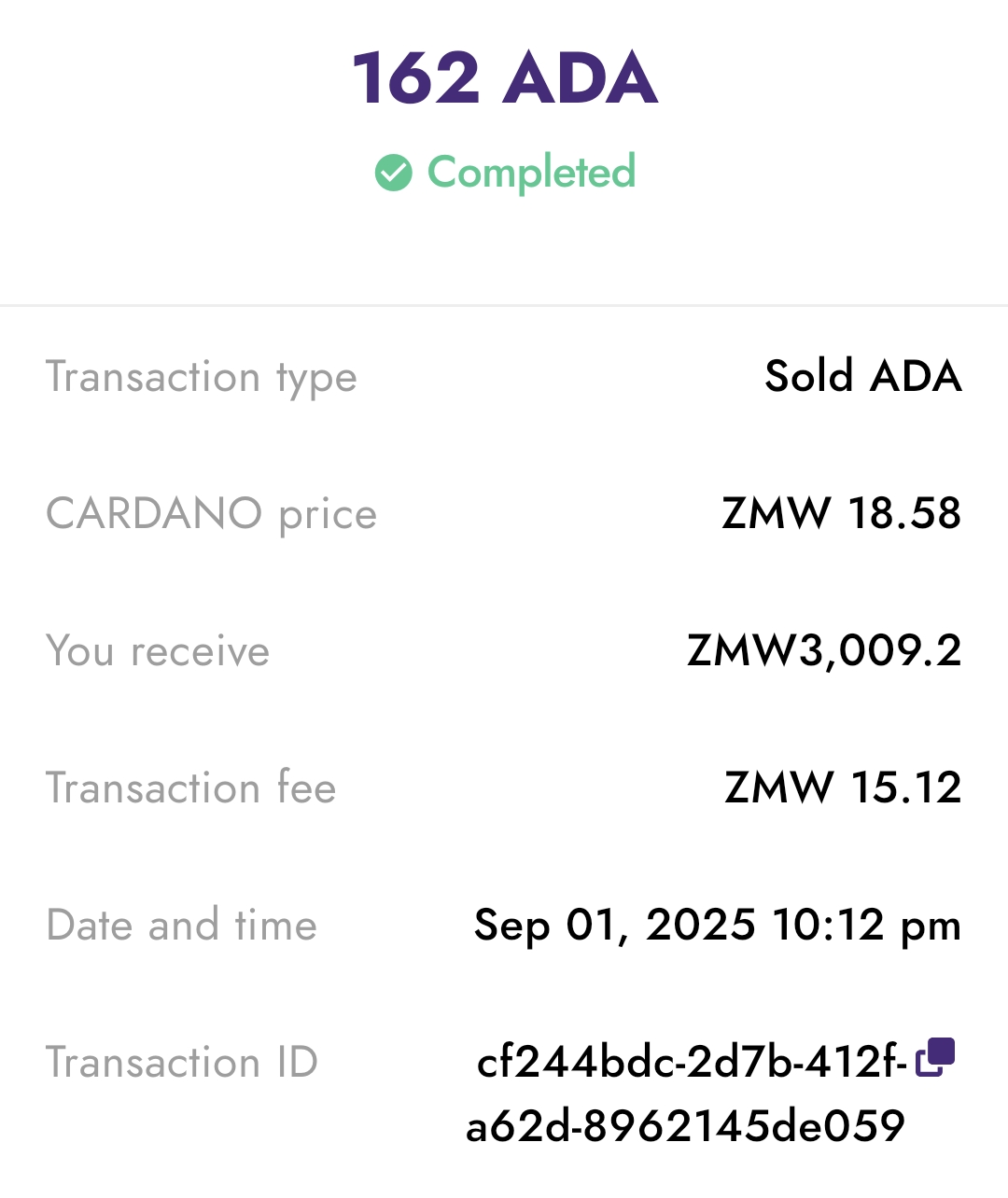Click the Transaction fee label
The image size is (1008, 1198).
190,787
